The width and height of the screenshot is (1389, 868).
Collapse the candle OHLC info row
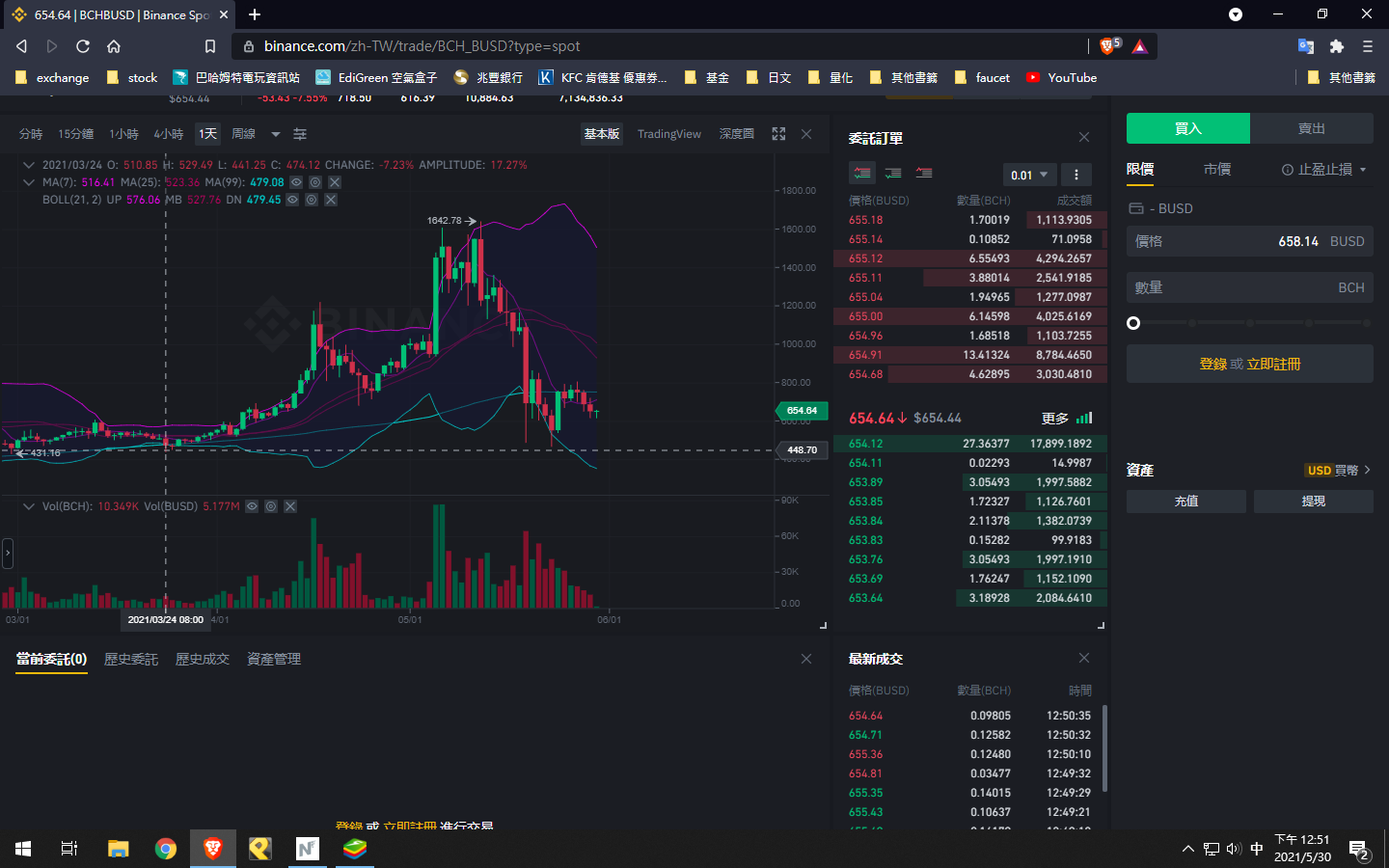click(29, 165)
